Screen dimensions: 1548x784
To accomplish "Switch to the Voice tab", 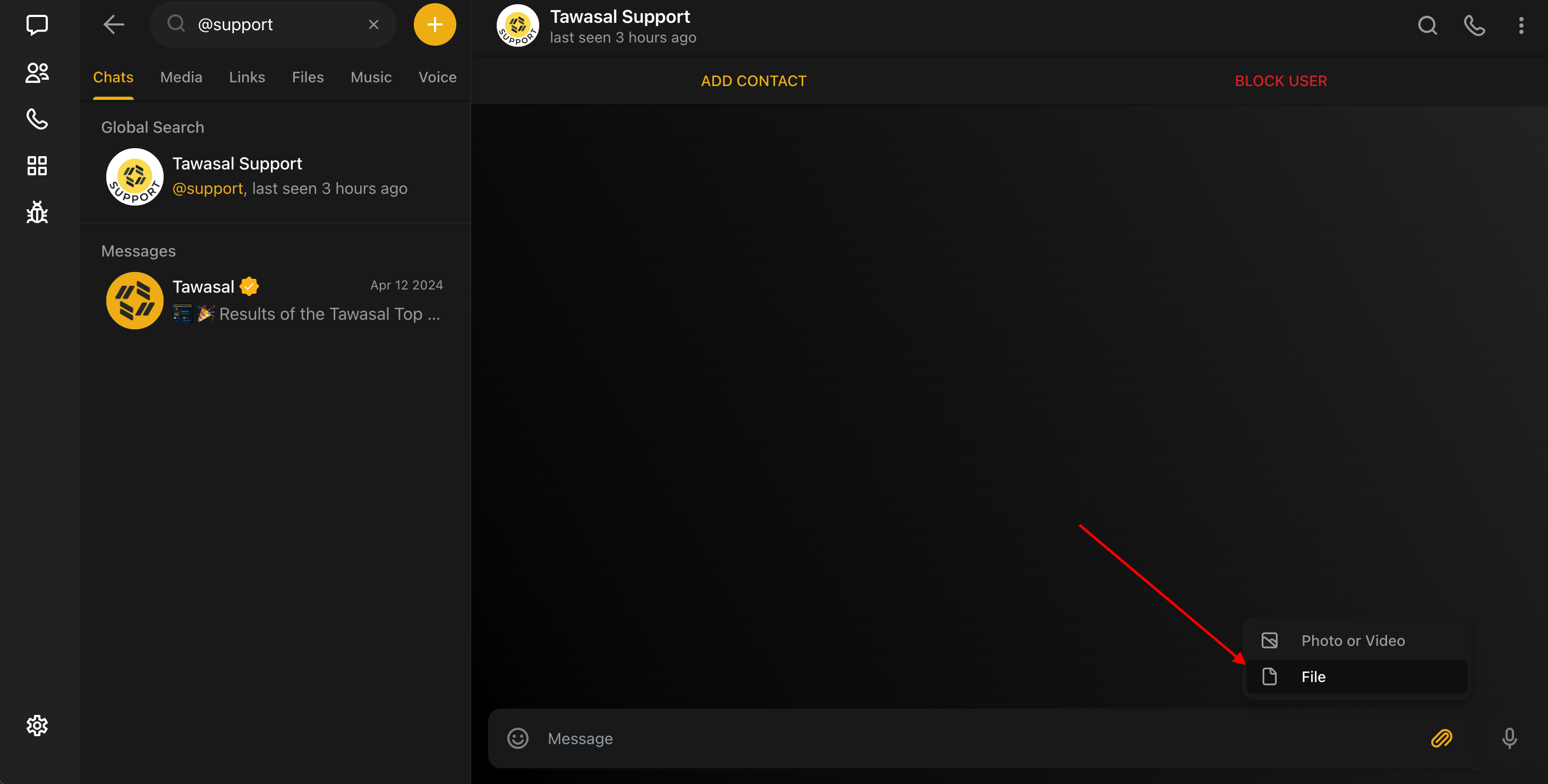I will (x=438, y=78).
